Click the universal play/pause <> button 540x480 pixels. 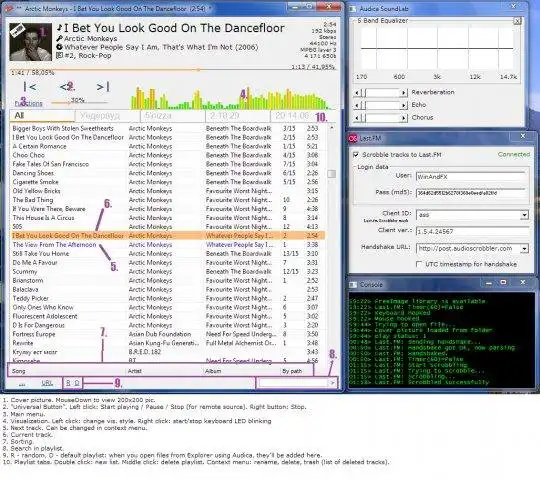coord(67,87)
